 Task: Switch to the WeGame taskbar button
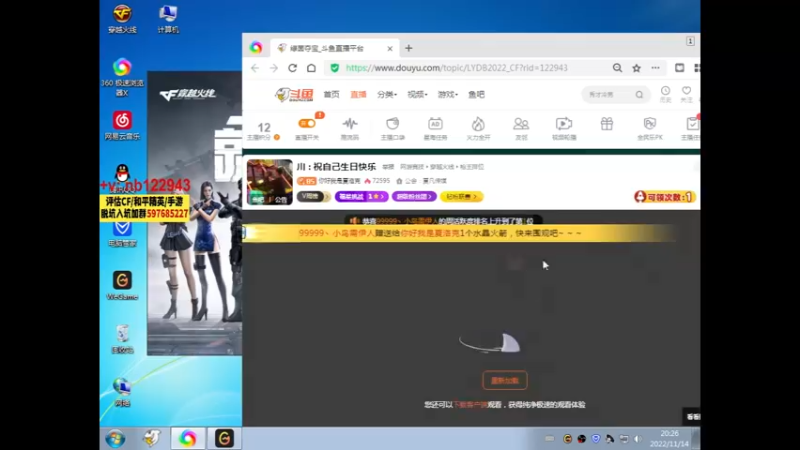point(224,438)
